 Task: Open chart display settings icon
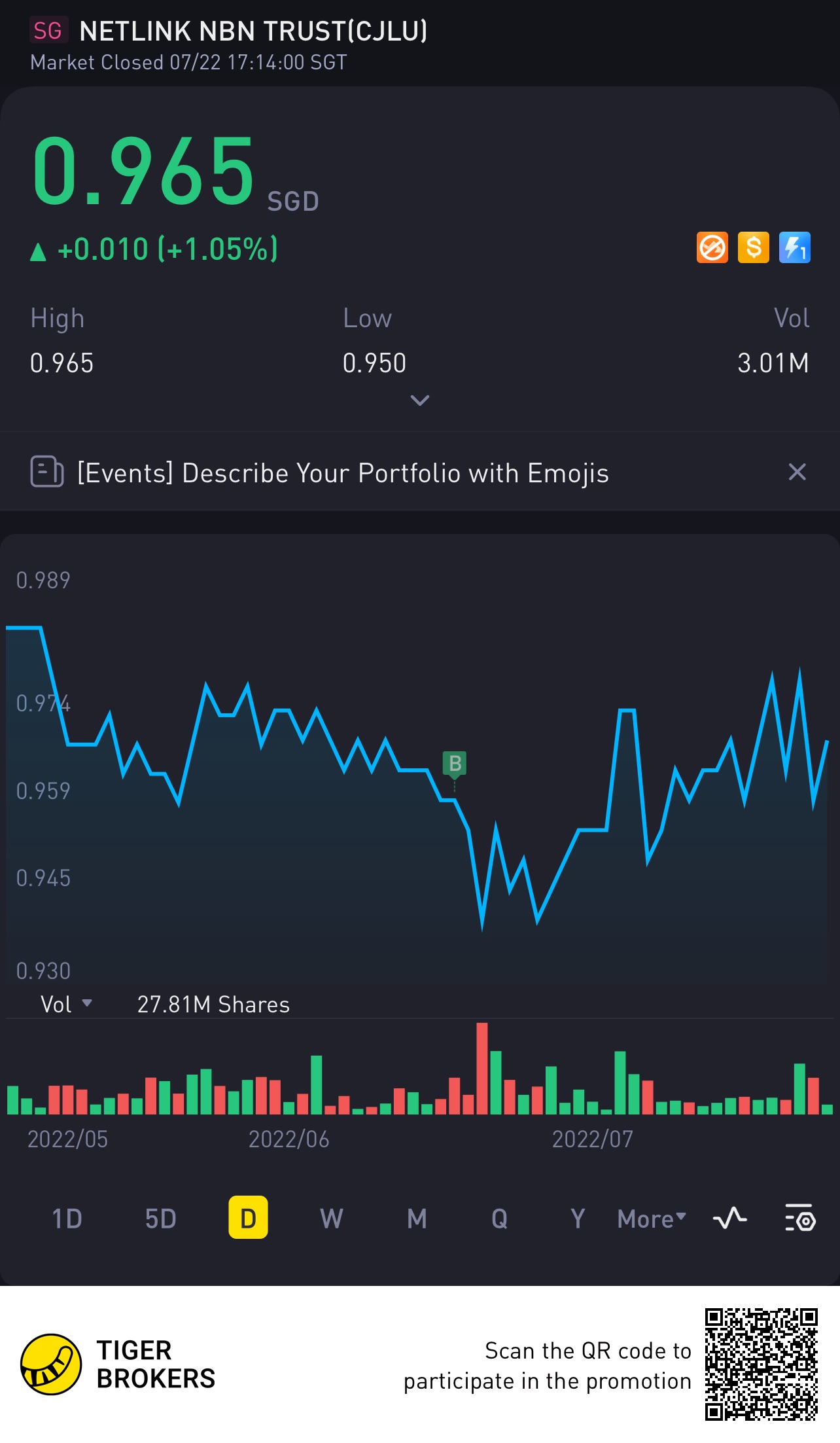pos(799,1219)
